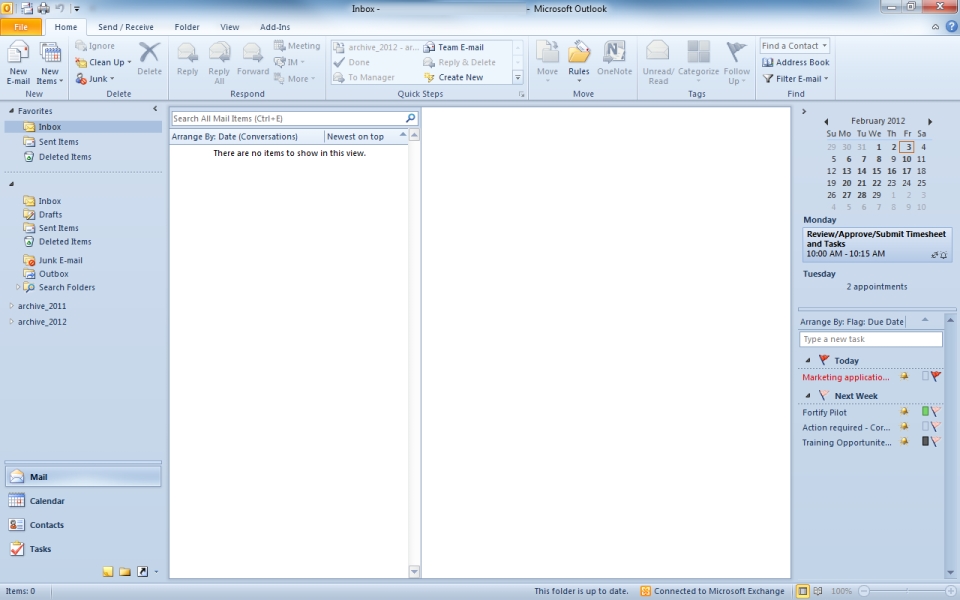
Task: Click the zoom slider in status bar
Action: click(x=907, y=591)
